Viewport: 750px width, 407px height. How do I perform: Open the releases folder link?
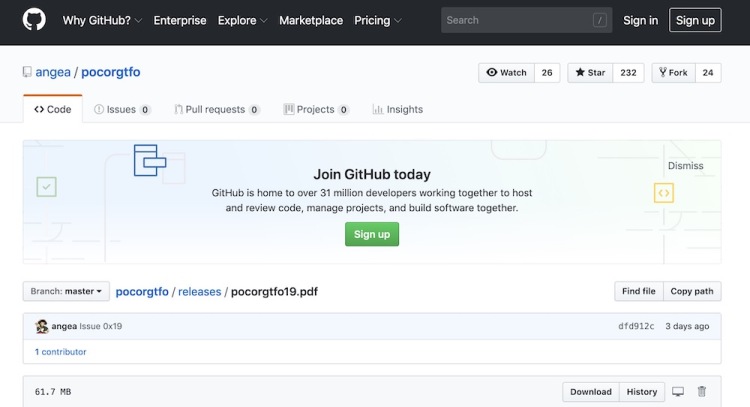point(200,292)
